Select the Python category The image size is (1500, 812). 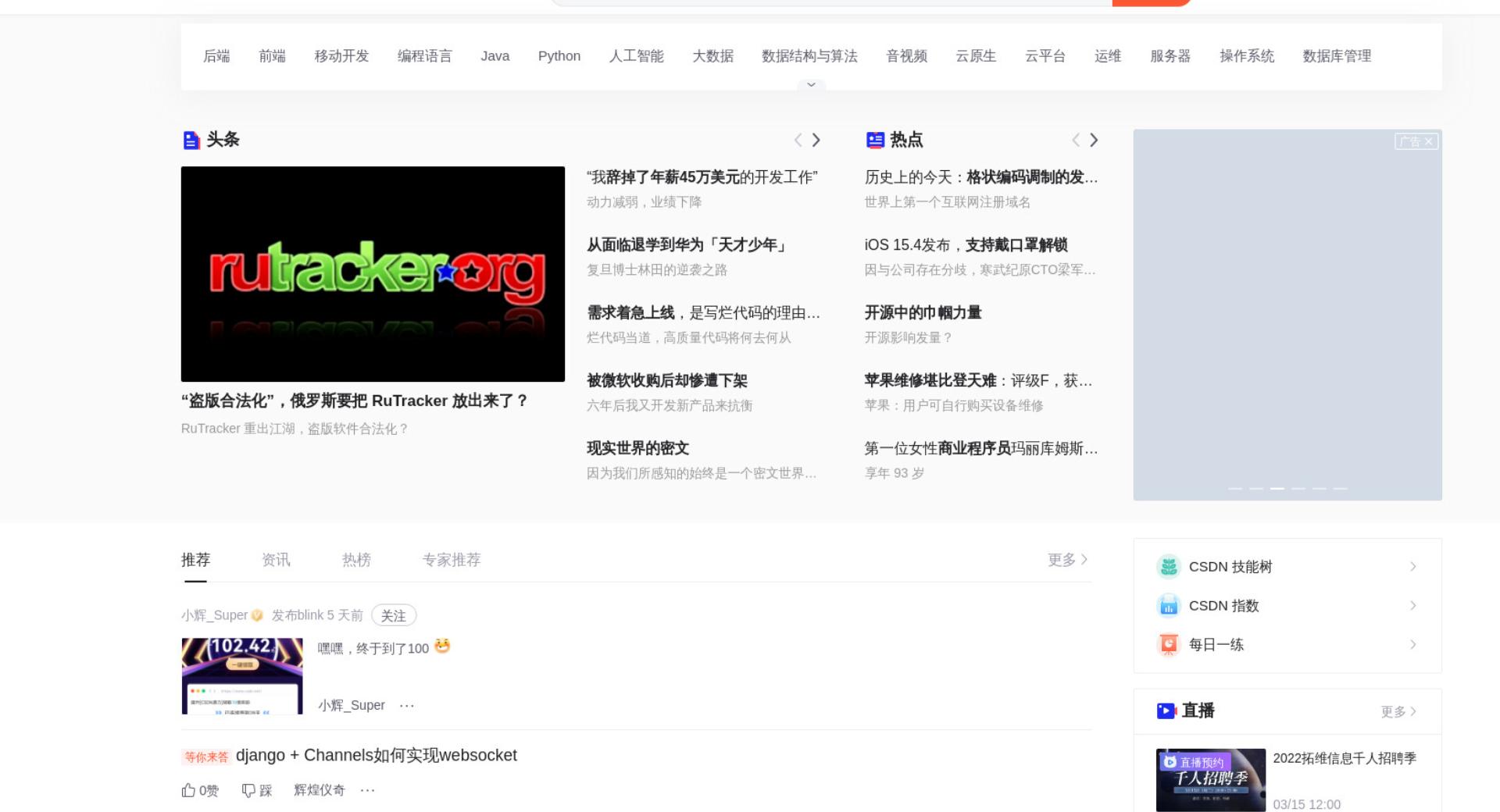[x=559, y=56]
